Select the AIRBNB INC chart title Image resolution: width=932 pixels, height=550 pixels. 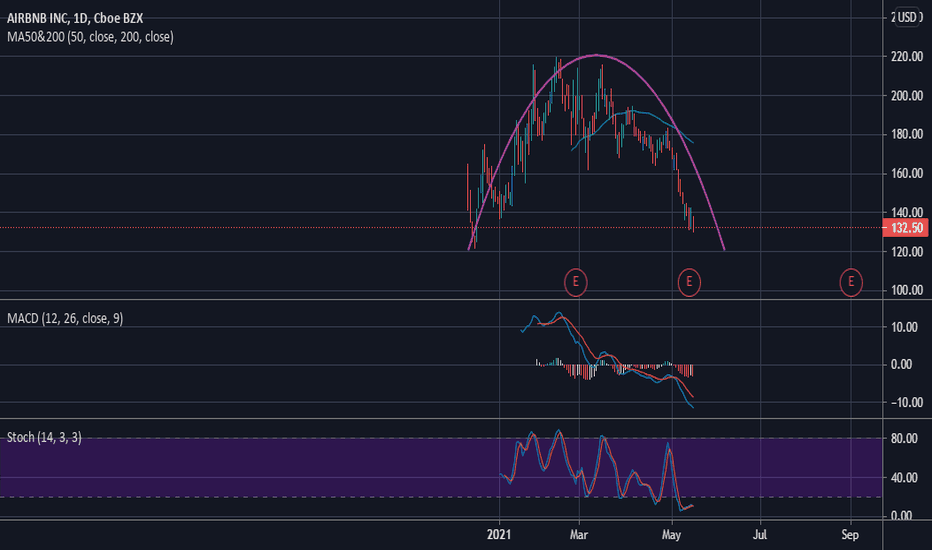pos(75,18)
